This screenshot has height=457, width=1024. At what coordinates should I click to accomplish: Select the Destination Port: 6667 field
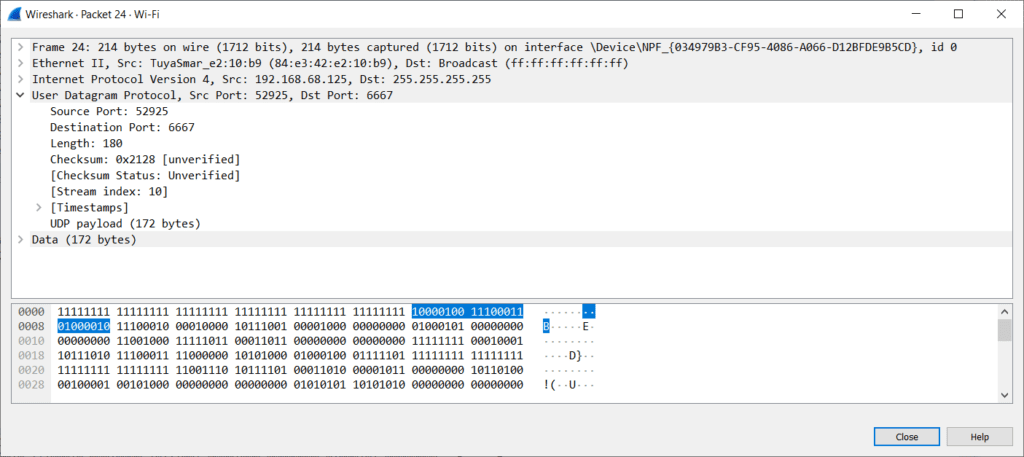coord(122,127)
